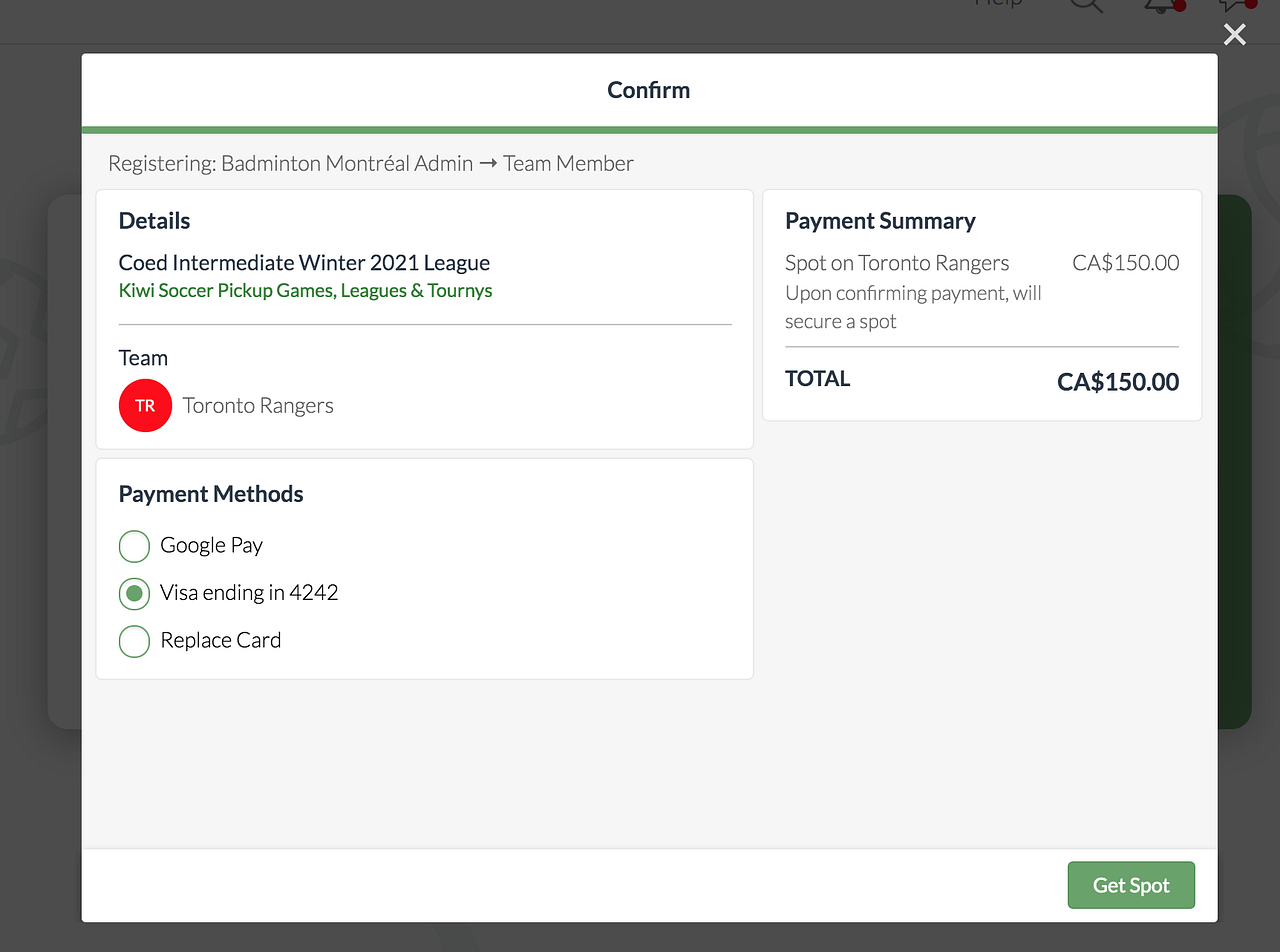Click the red TR team avatar
This screenshot has width=1280, height=952.
tap(145, 406)
